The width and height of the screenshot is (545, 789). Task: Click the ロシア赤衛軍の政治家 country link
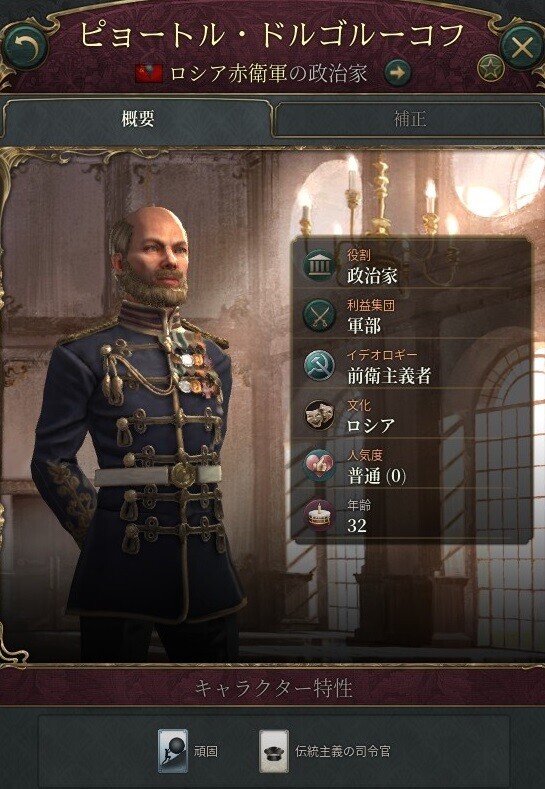point(268,73)
